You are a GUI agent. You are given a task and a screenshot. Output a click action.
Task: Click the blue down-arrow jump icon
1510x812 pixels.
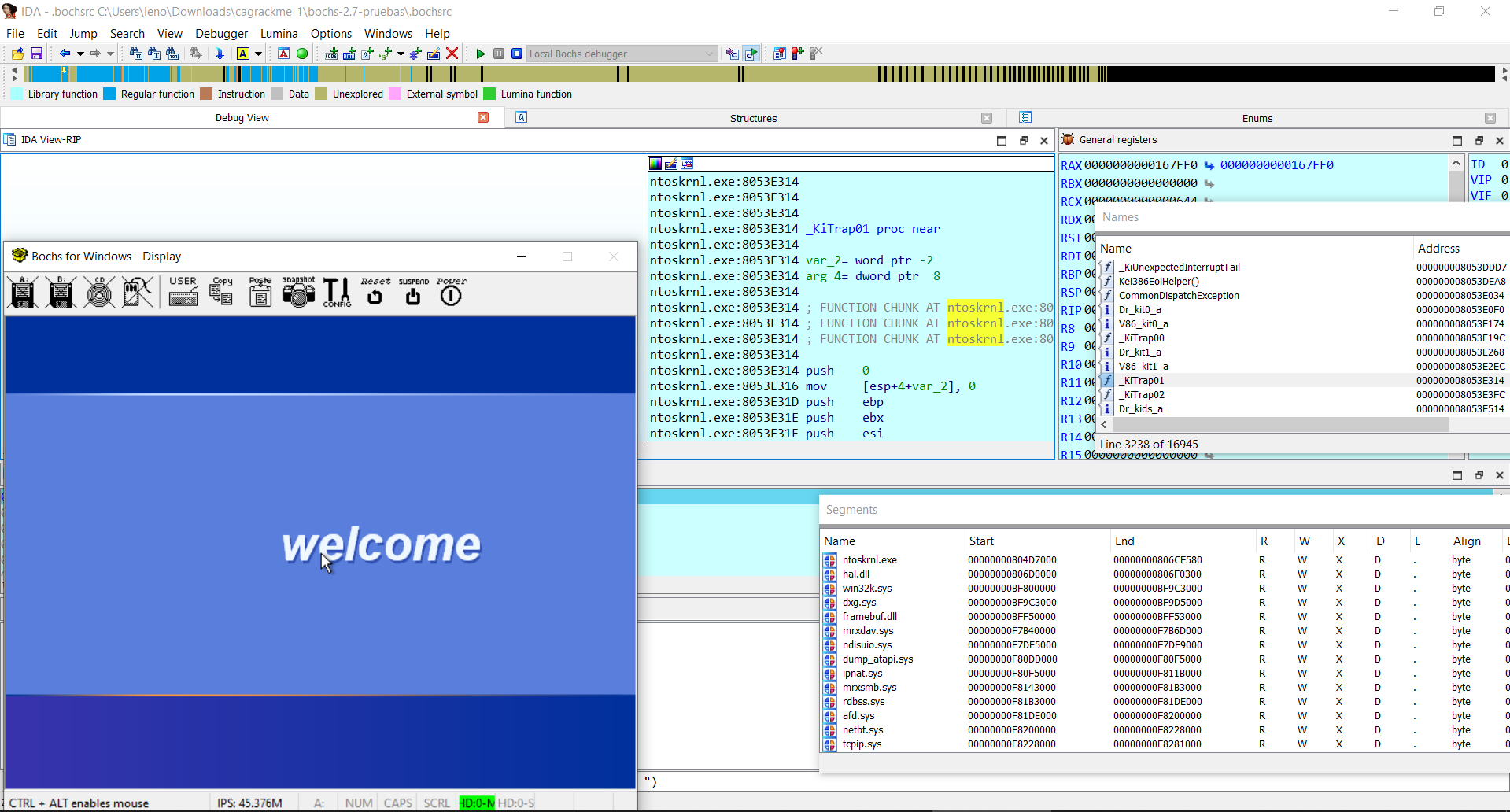tap(220, 54)
